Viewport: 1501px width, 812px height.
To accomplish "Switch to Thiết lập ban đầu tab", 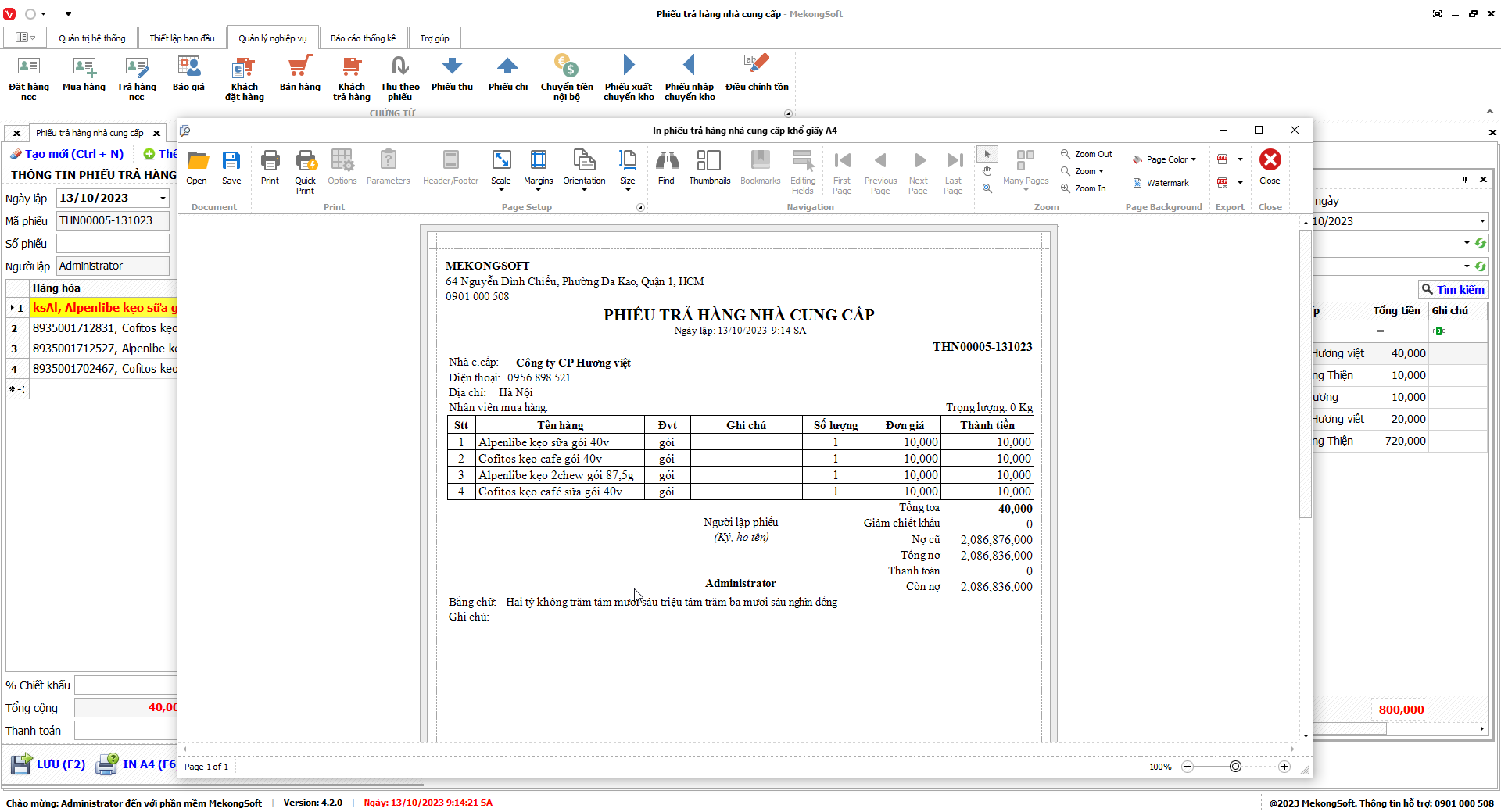I will click(x=182, y=38).
